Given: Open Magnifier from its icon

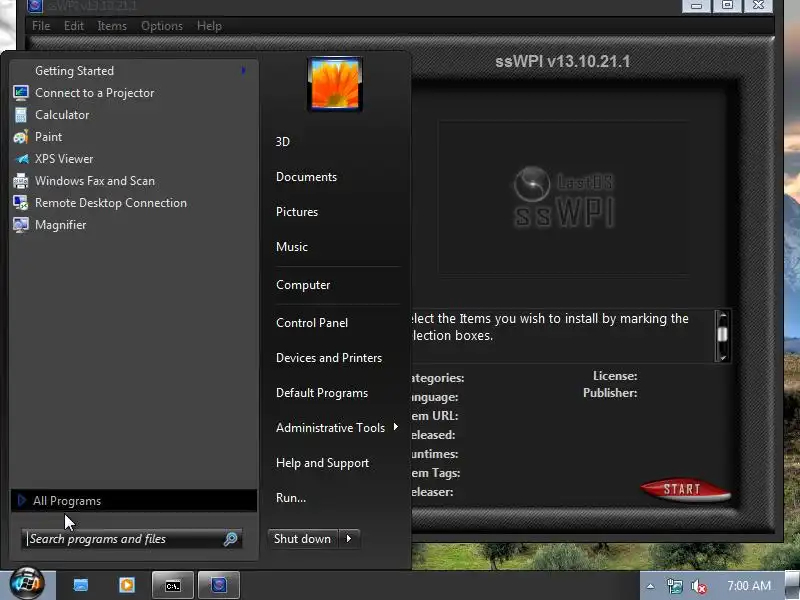Looking at the screenshot, I should [21, 224].
